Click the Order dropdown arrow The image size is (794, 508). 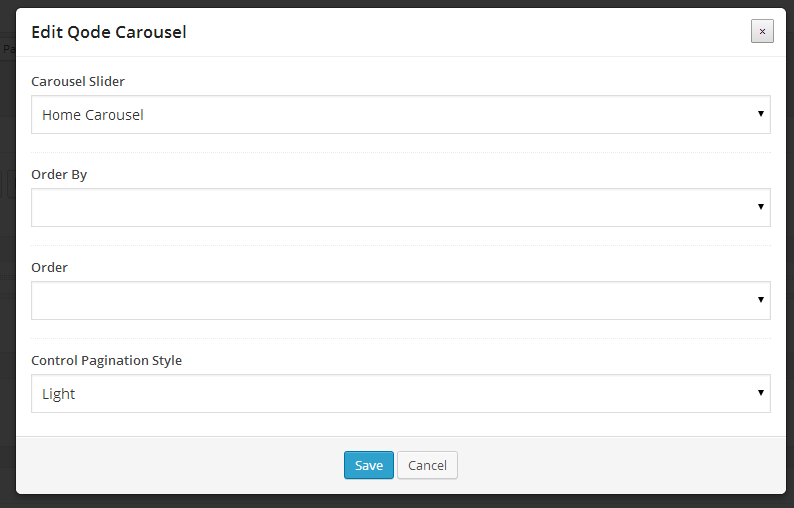coord(761,301)
